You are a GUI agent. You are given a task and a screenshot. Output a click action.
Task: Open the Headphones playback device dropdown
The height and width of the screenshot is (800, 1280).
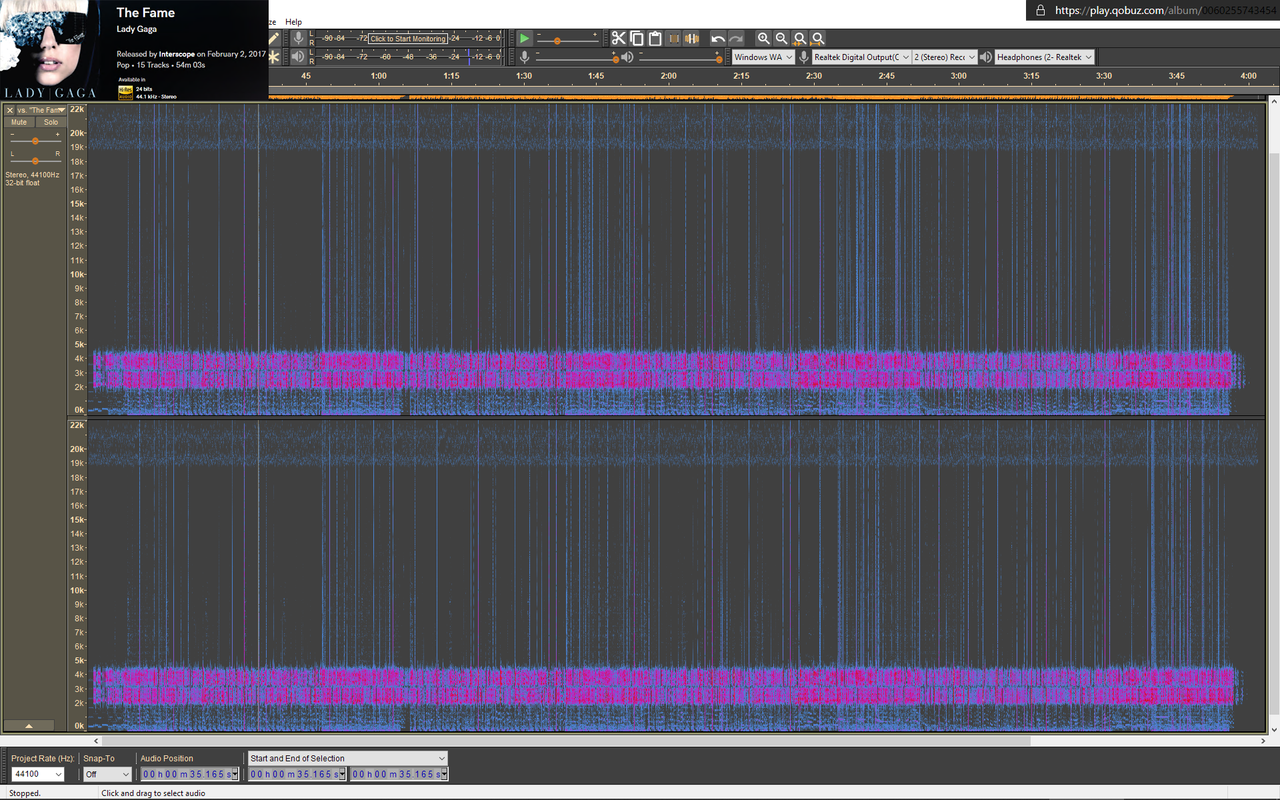click(x=1045, y=57)
